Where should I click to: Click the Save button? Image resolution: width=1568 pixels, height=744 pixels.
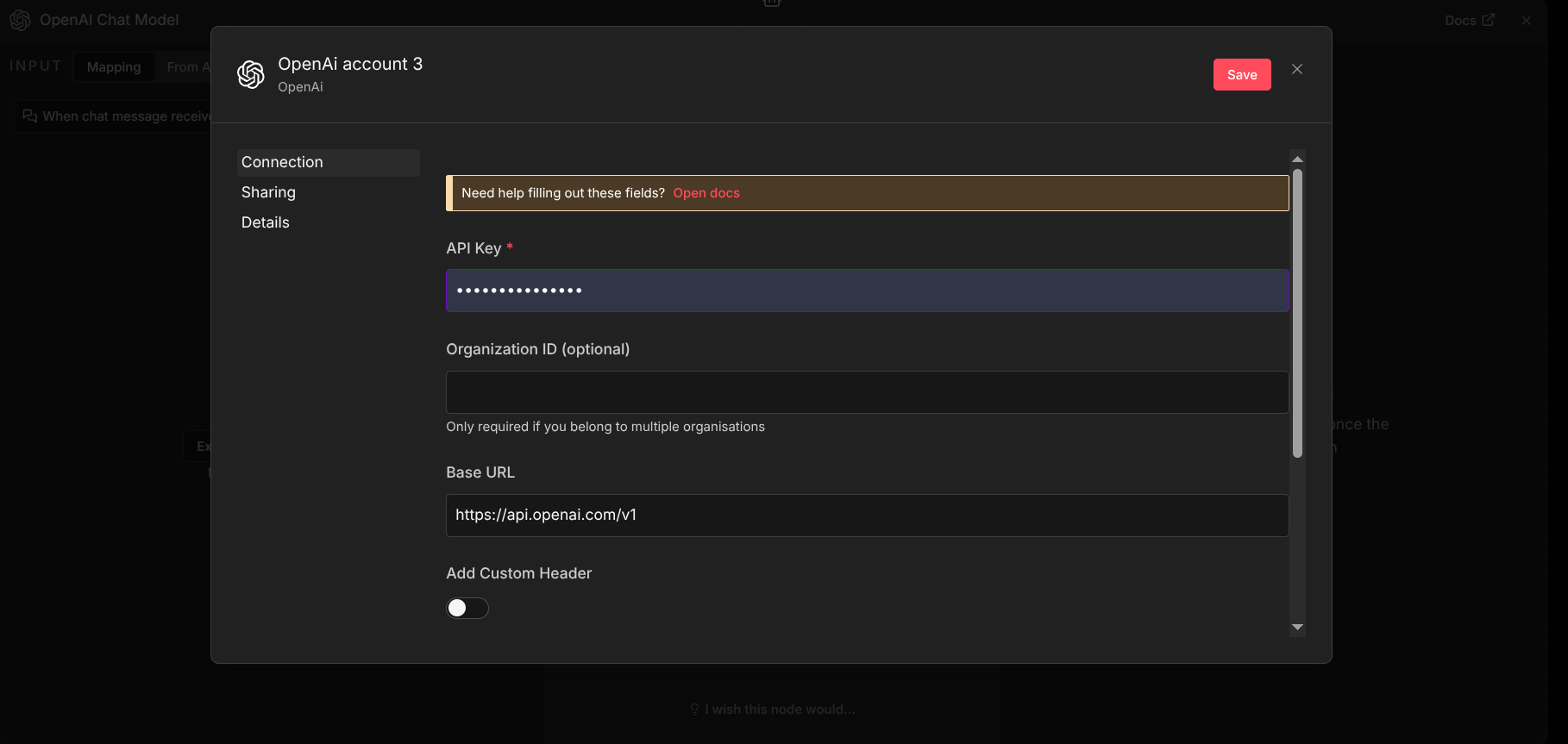1241,74
